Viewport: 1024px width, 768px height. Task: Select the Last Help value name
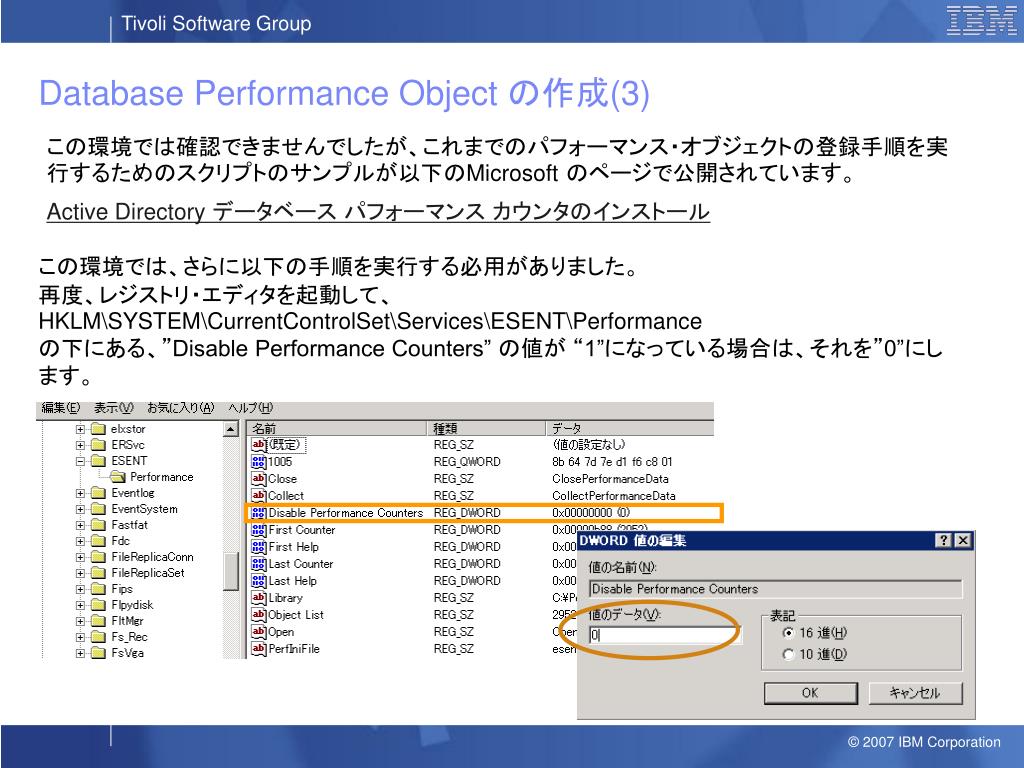click(293, 581)
